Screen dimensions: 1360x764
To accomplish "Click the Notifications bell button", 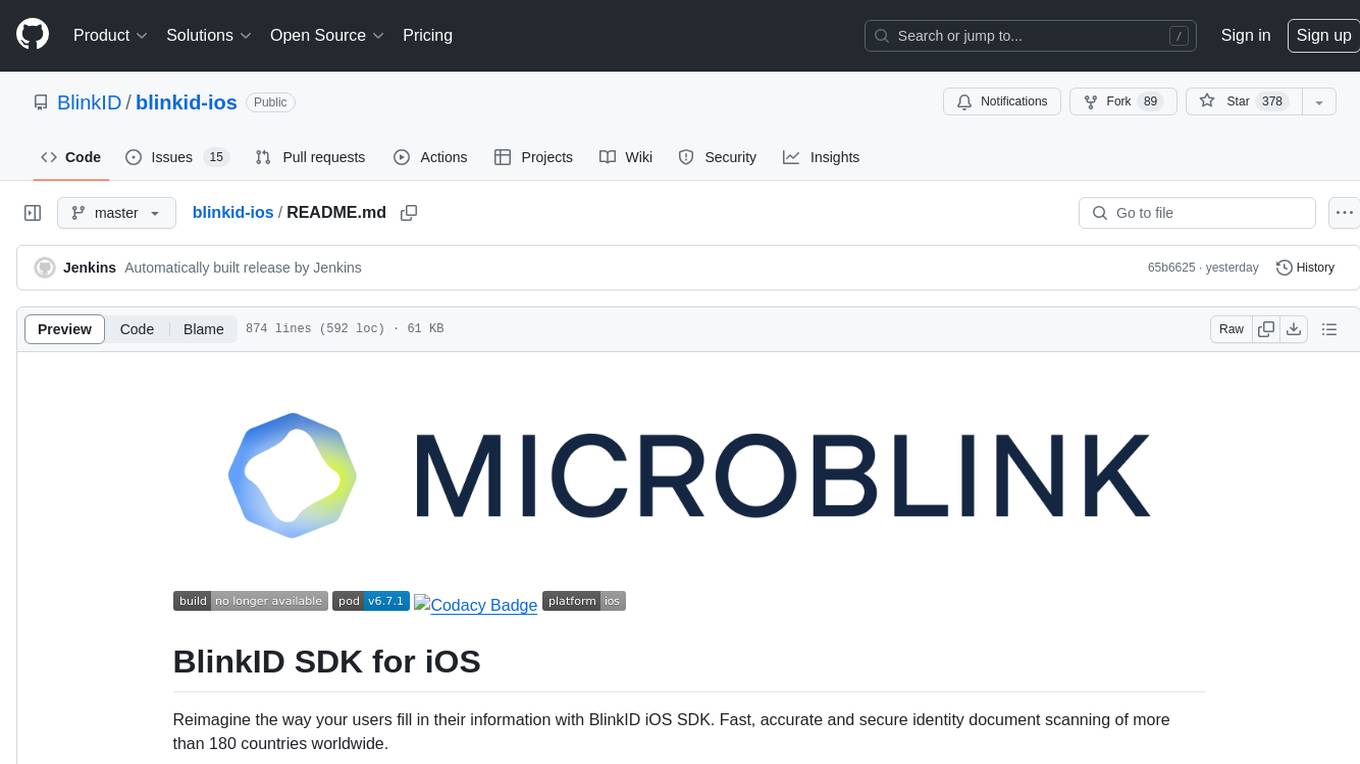I will [x=1002, y=101].
